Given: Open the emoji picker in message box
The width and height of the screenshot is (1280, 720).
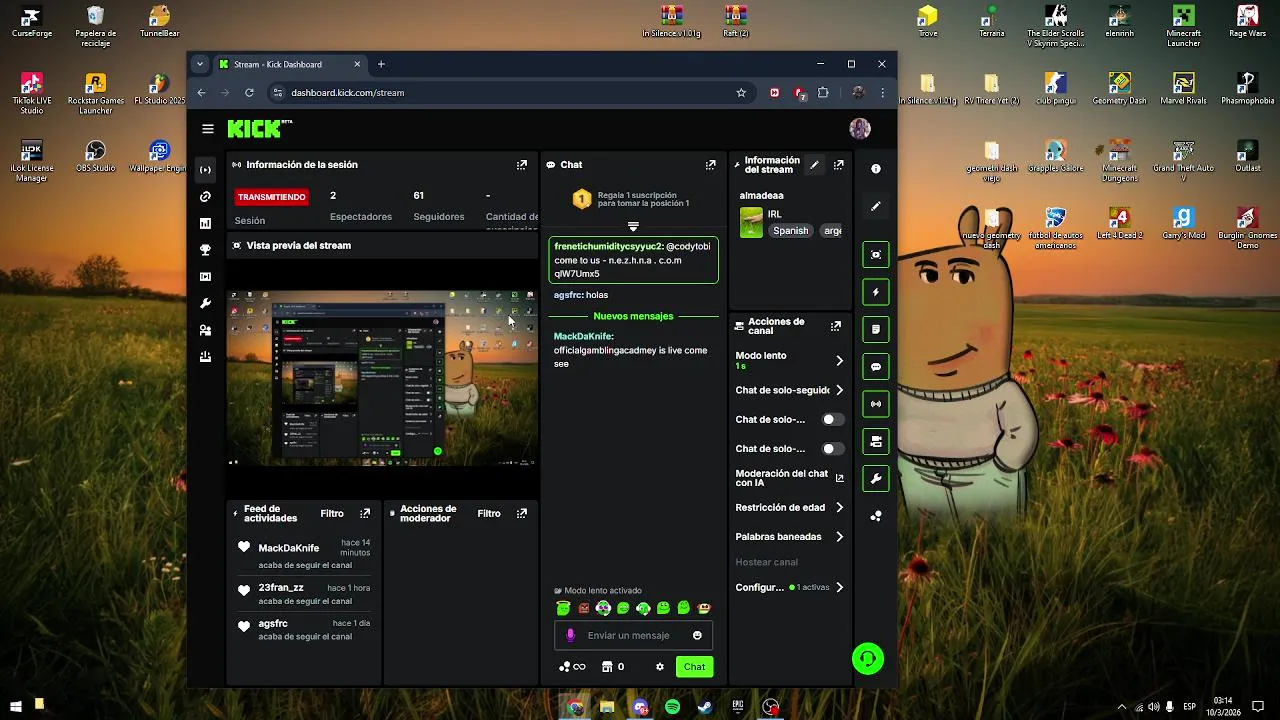Looking at the screenshot, I should [x=697, y=635].
